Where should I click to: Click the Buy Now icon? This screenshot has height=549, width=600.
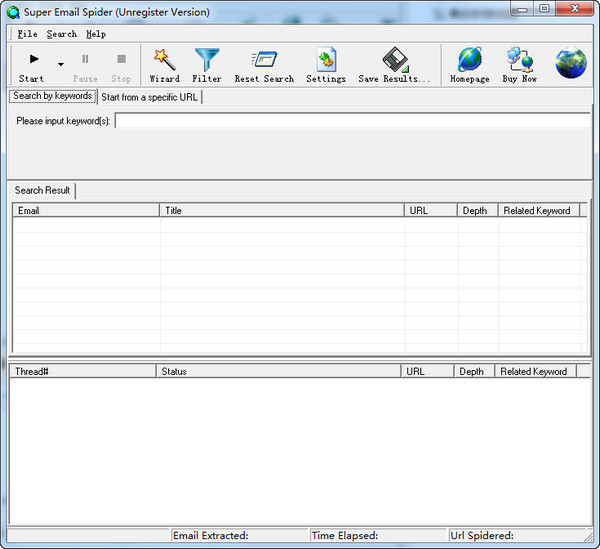520,61
